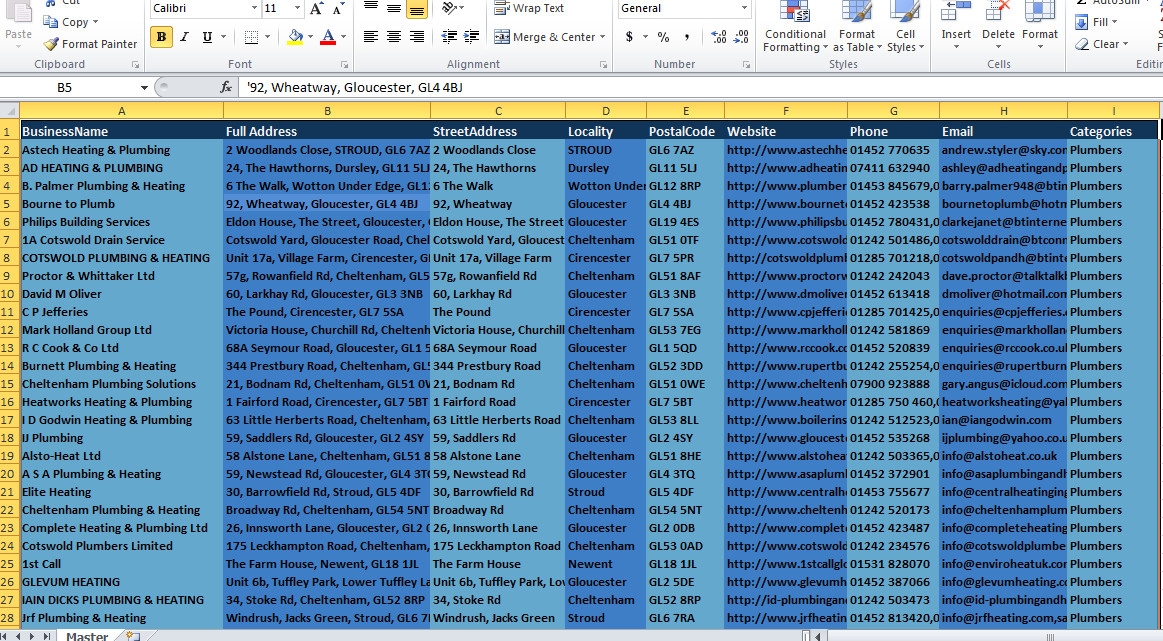This screenshot has width=1163, height=641.
Task: Select cell 'Bourne to Plumb'
Action: pyautogui.click(x=122, y=204)
